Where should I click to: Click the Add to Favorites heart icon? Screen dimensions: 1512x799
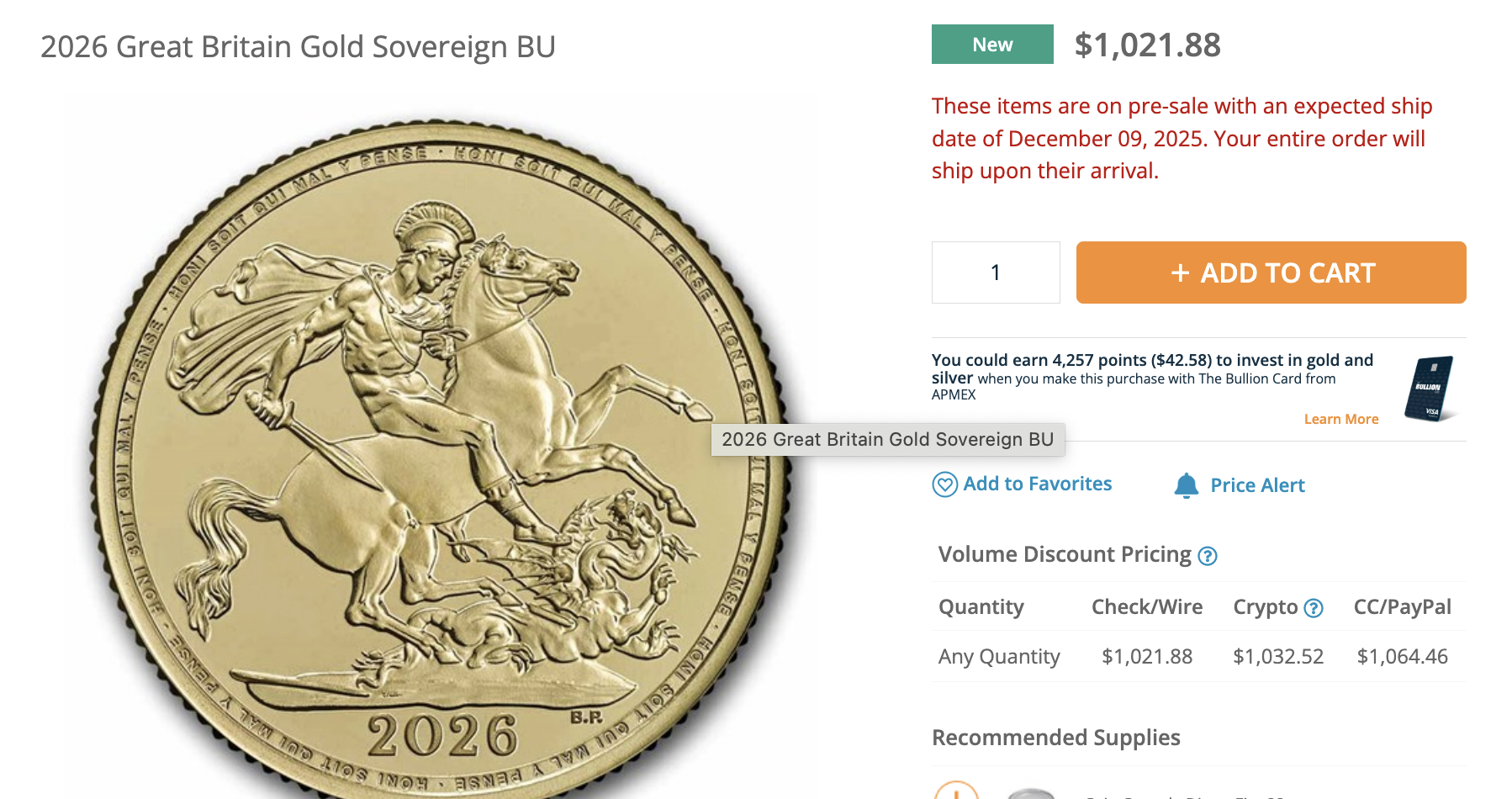[x=945, y=484]
